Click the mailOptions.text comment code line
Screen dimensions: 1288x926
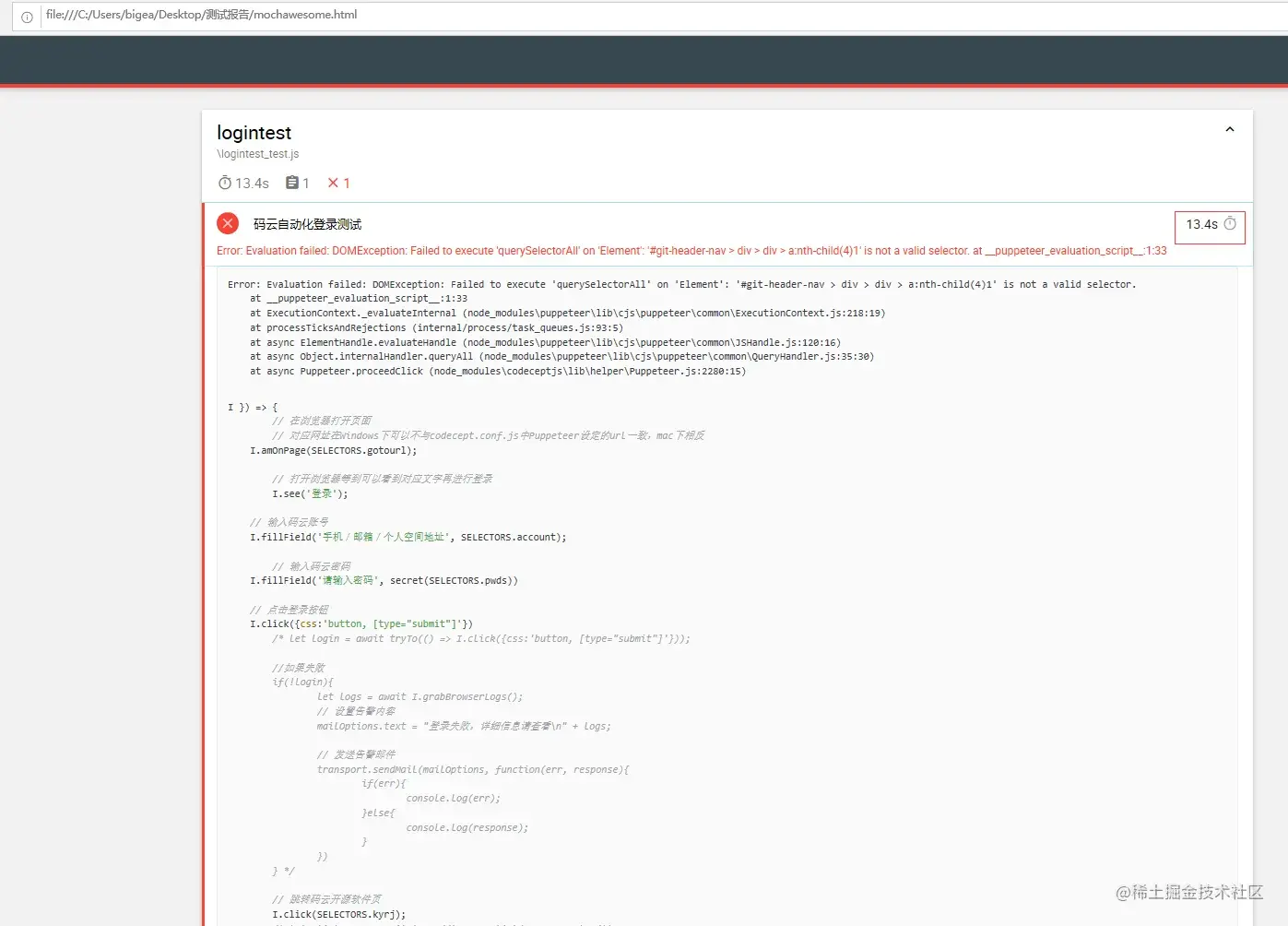tap(464, 727)
